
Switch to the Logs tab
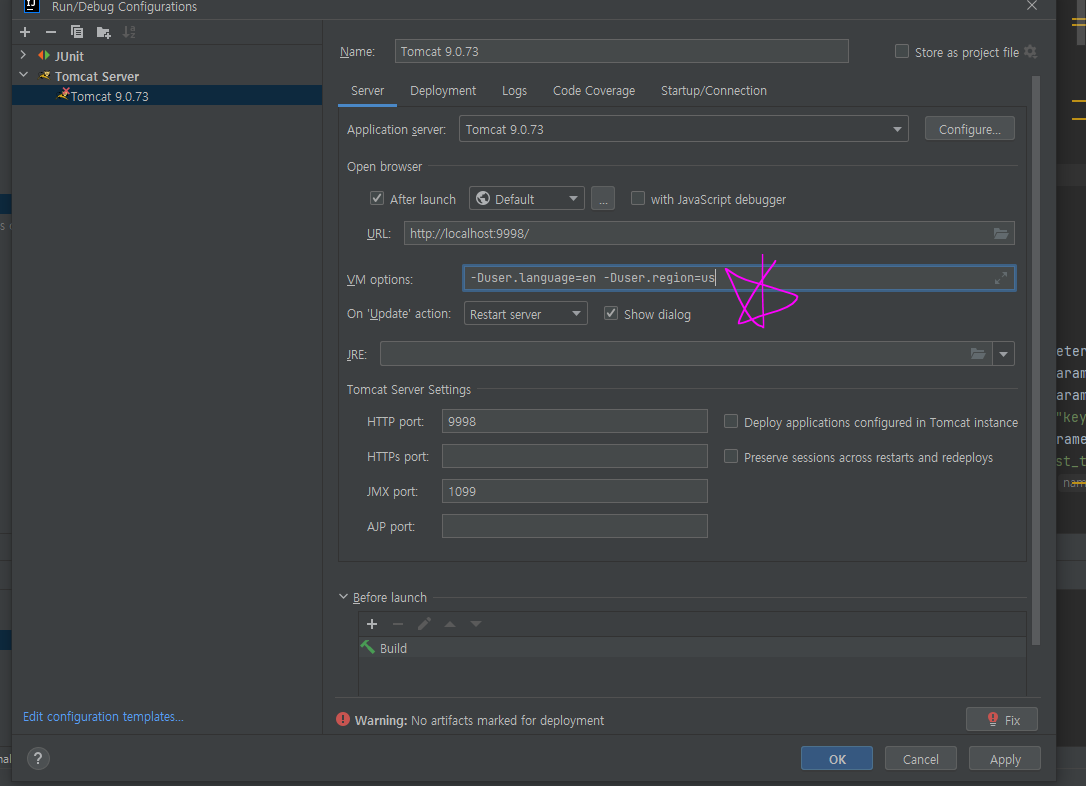514,91
